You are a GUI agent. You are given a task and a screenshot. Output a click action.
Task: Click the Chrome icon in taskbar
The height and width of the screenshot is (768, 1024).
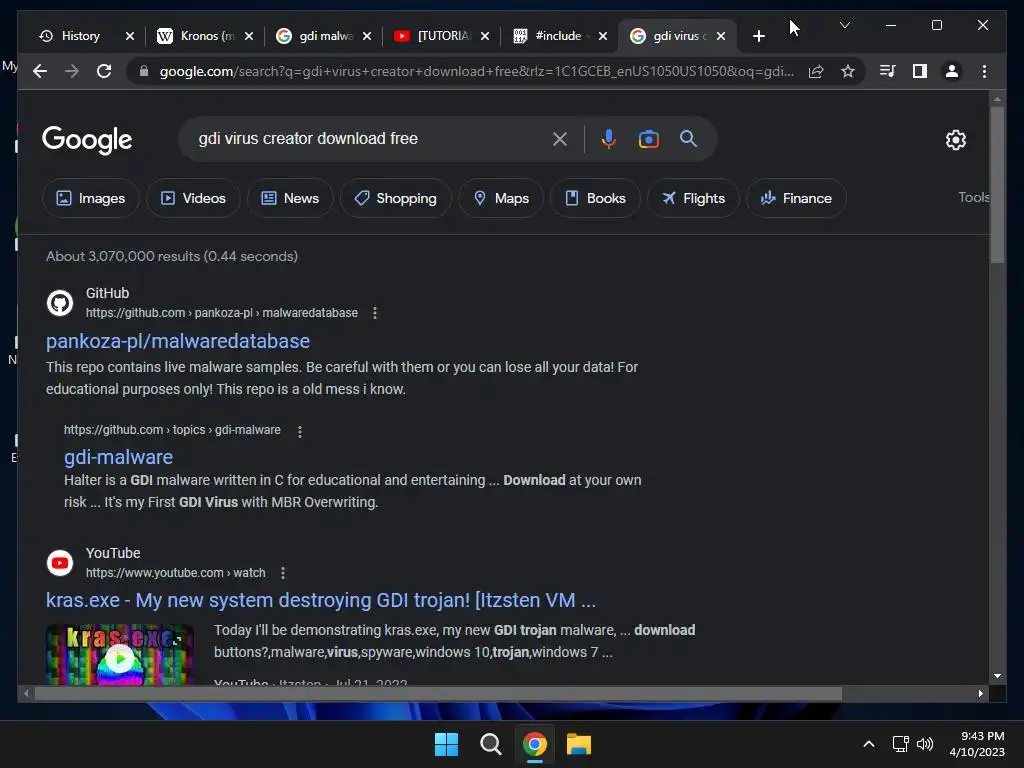tap(535, 744)
